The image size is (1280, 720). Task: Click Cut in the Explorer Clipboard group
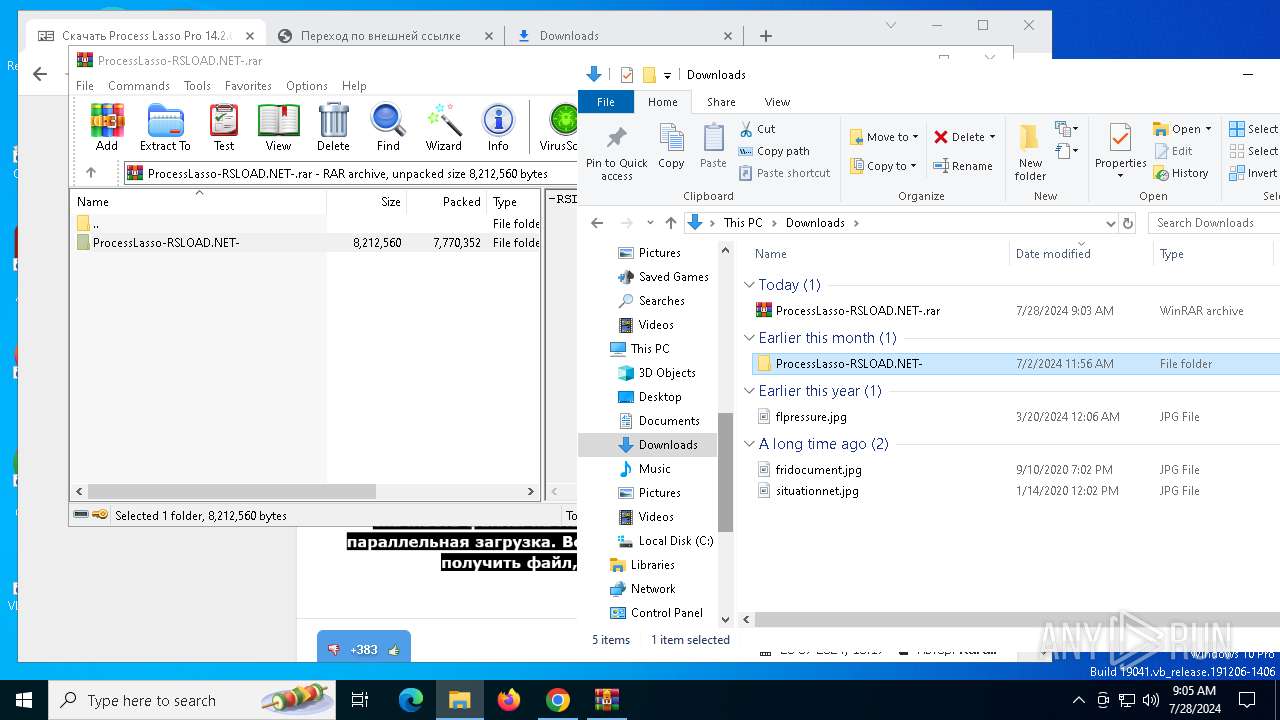(757, 129)
